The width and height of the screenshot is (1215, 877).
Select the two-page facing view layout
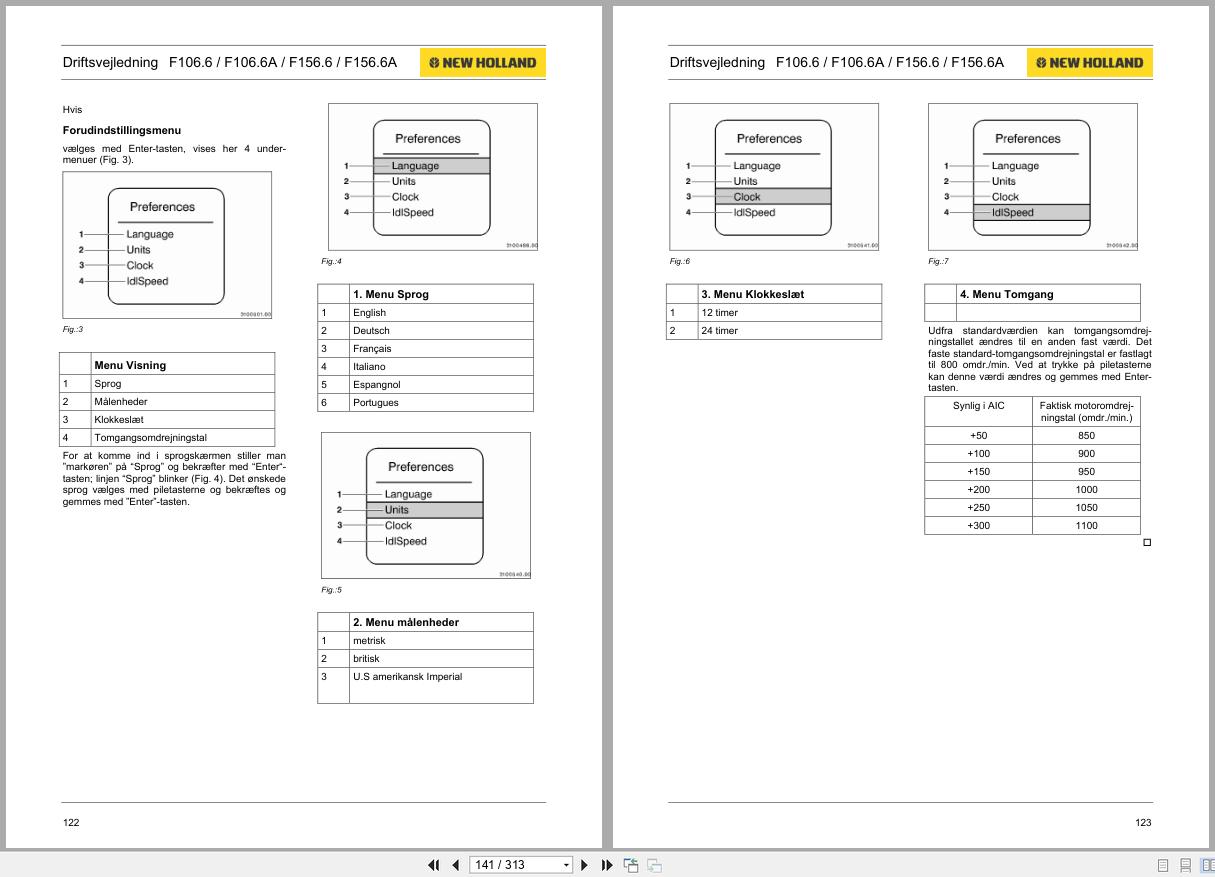click(x=1207, y=865)
